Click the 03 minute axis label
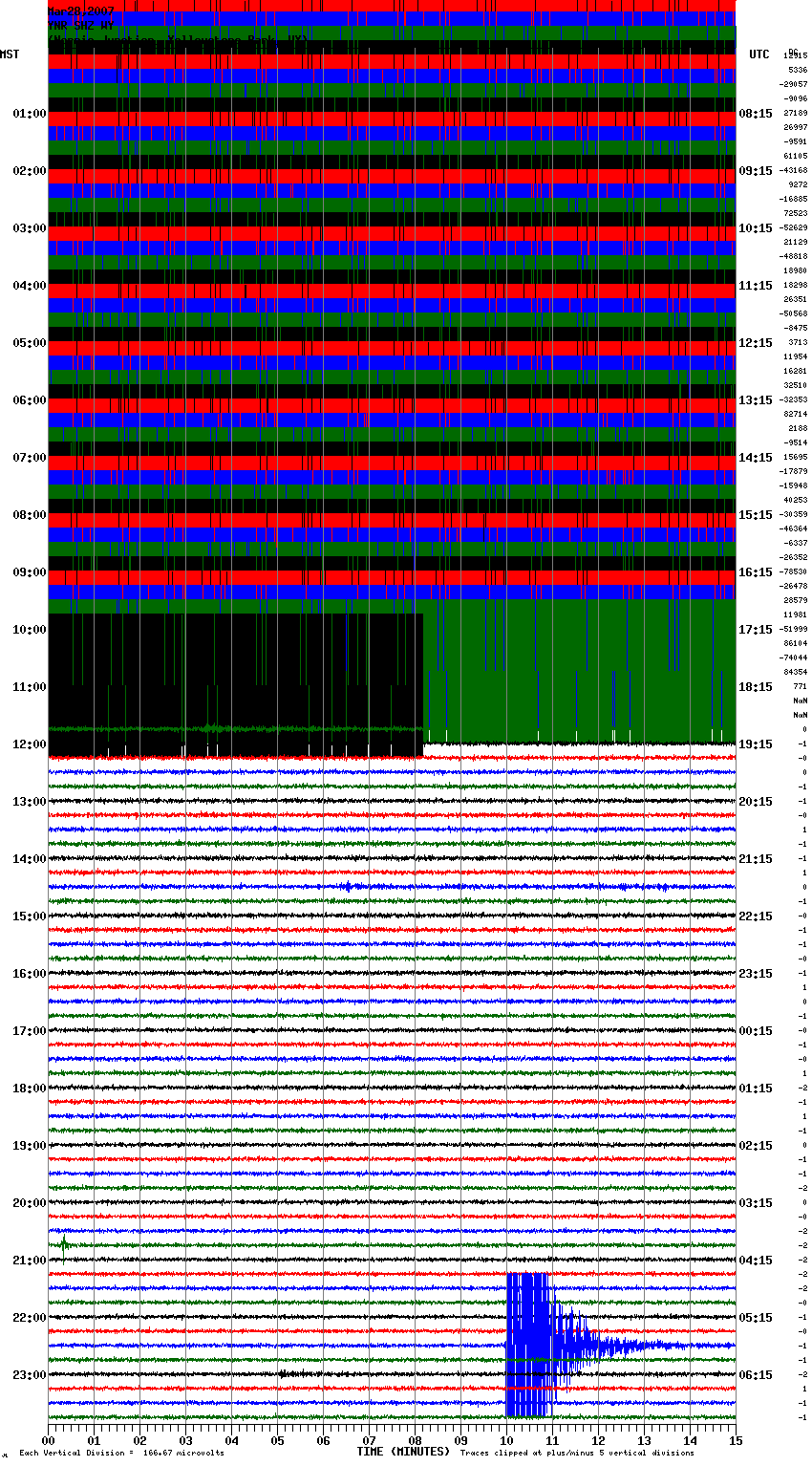This screenshot has height=1466, width=812. (x=186, y=1440)
